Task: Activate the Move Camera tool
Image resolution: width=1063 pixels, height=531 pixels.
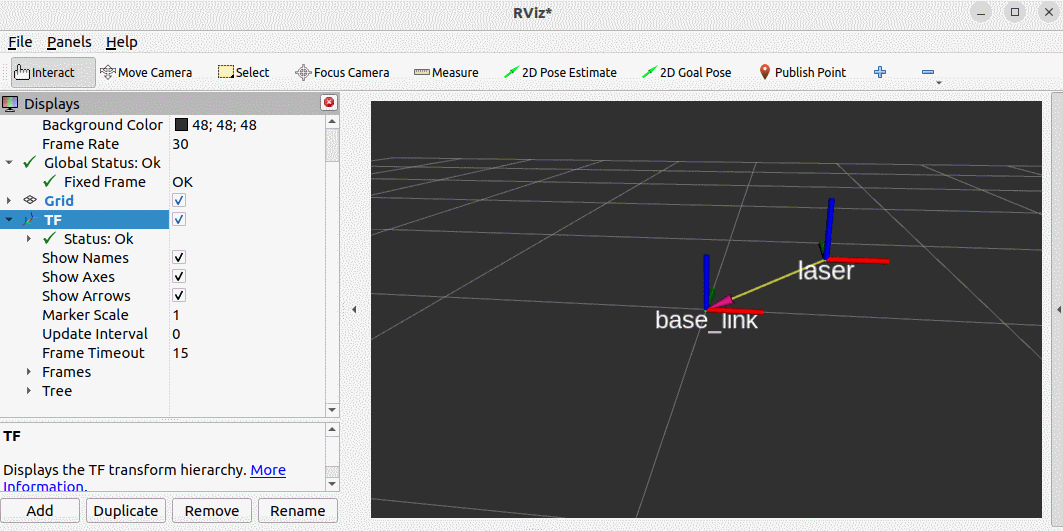Action: click(146, 73)
